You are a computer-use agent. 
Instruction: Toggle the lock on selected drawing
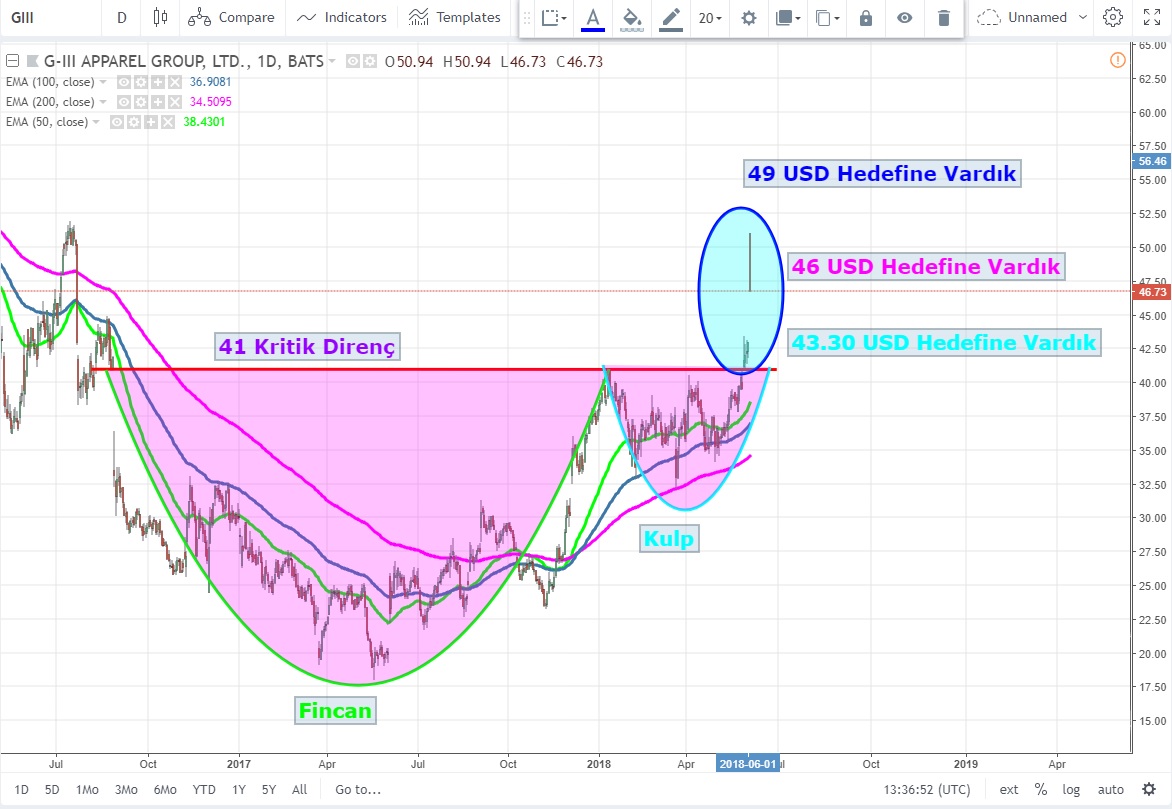(866, 18)
